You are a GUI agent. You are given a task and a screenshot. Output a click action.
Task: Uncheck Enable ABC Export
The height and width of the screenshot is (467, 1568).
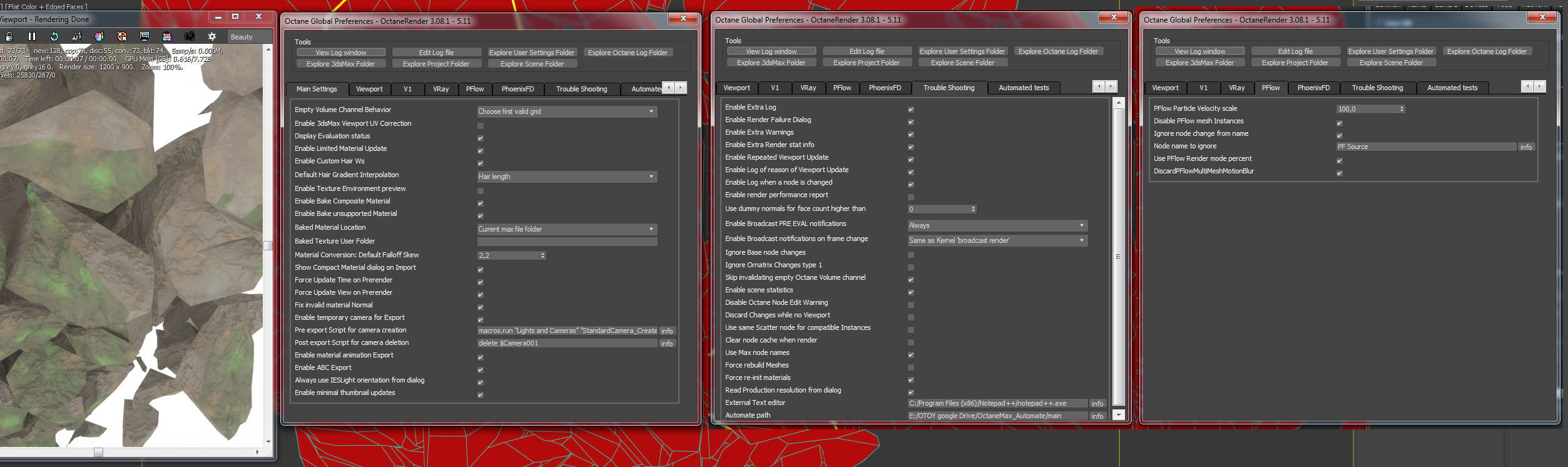(x=481, y=369)
